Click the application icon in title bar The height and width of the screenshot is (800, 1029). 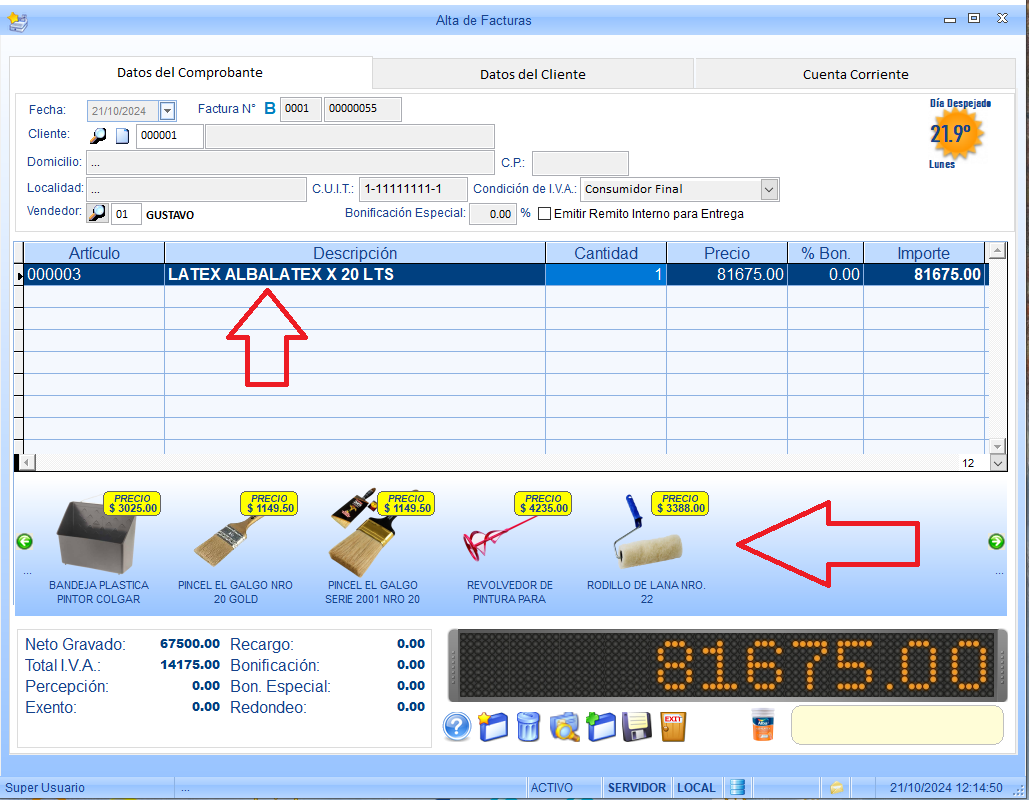18,22
